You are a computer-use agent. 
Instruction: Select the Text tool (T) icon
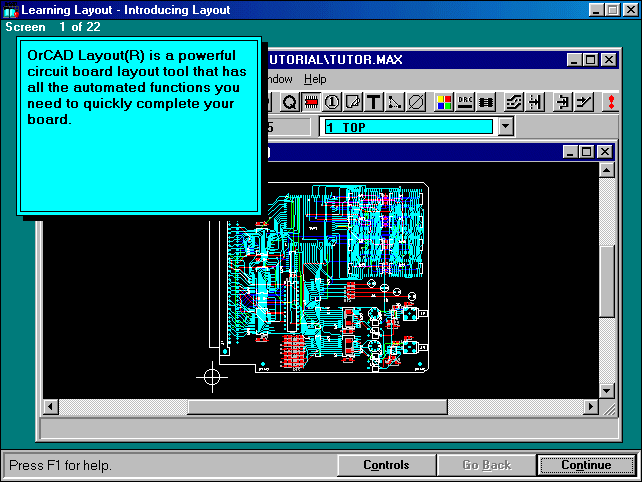click(x=373, y=102)
